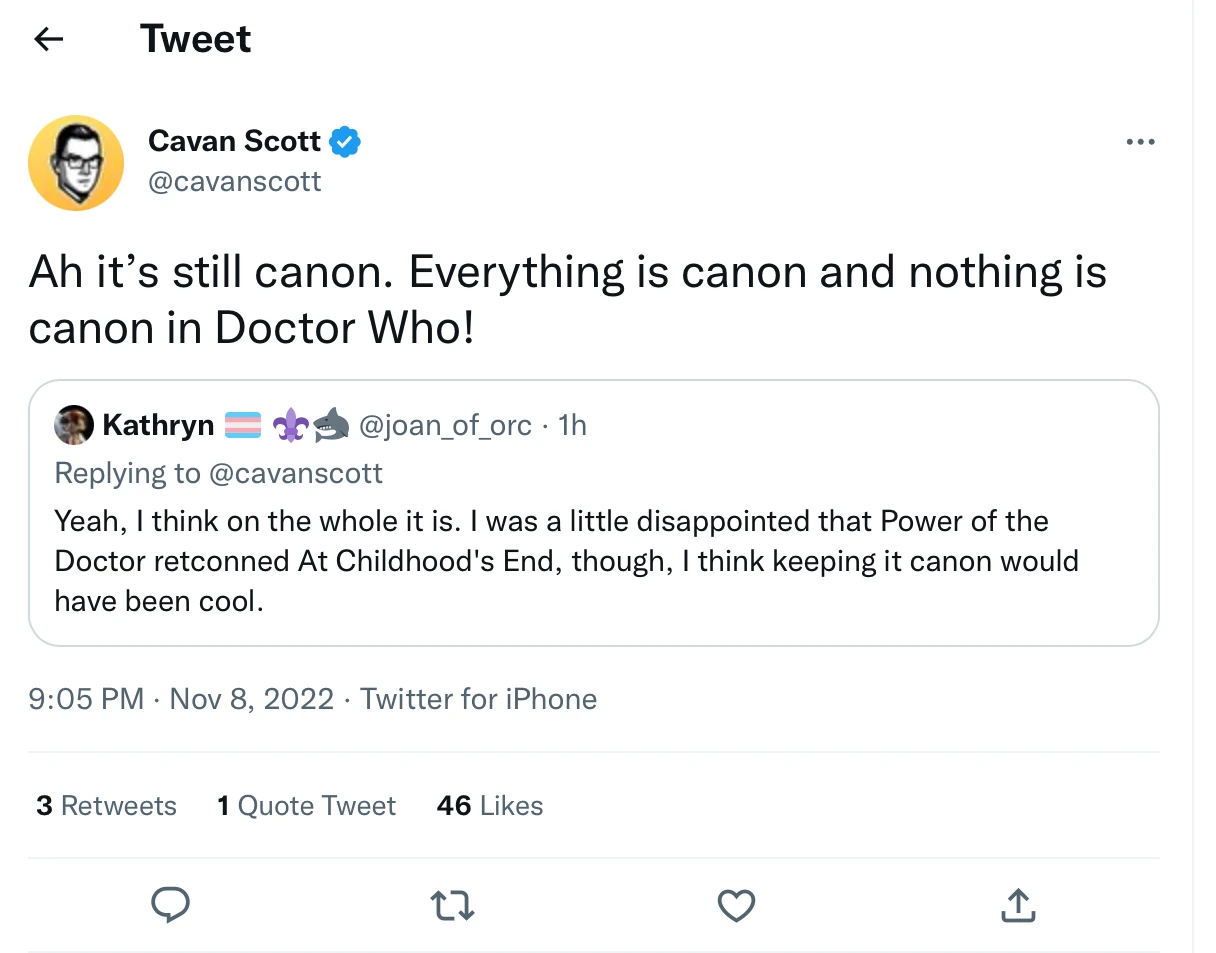Click the share upload icon
Screen dimensions: 1216x953
click(x=1017, y=906)
